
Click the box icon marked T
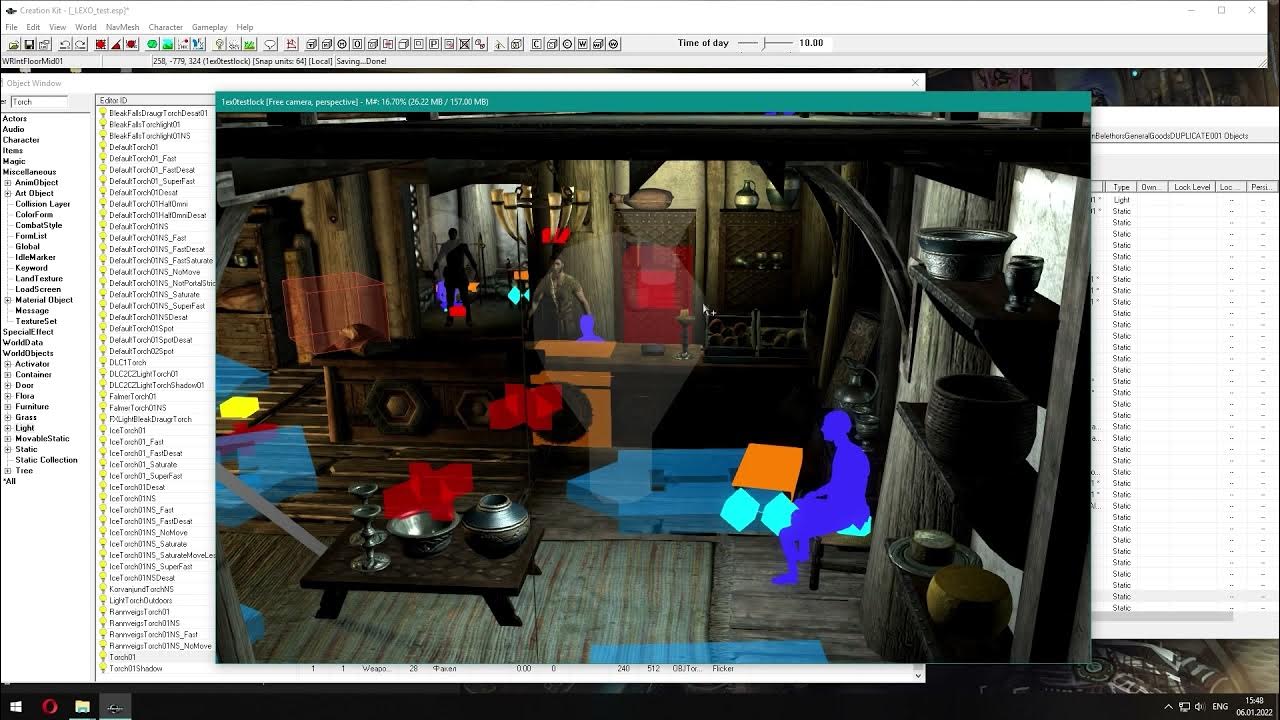pyautogui.click(x=311, y=44)
